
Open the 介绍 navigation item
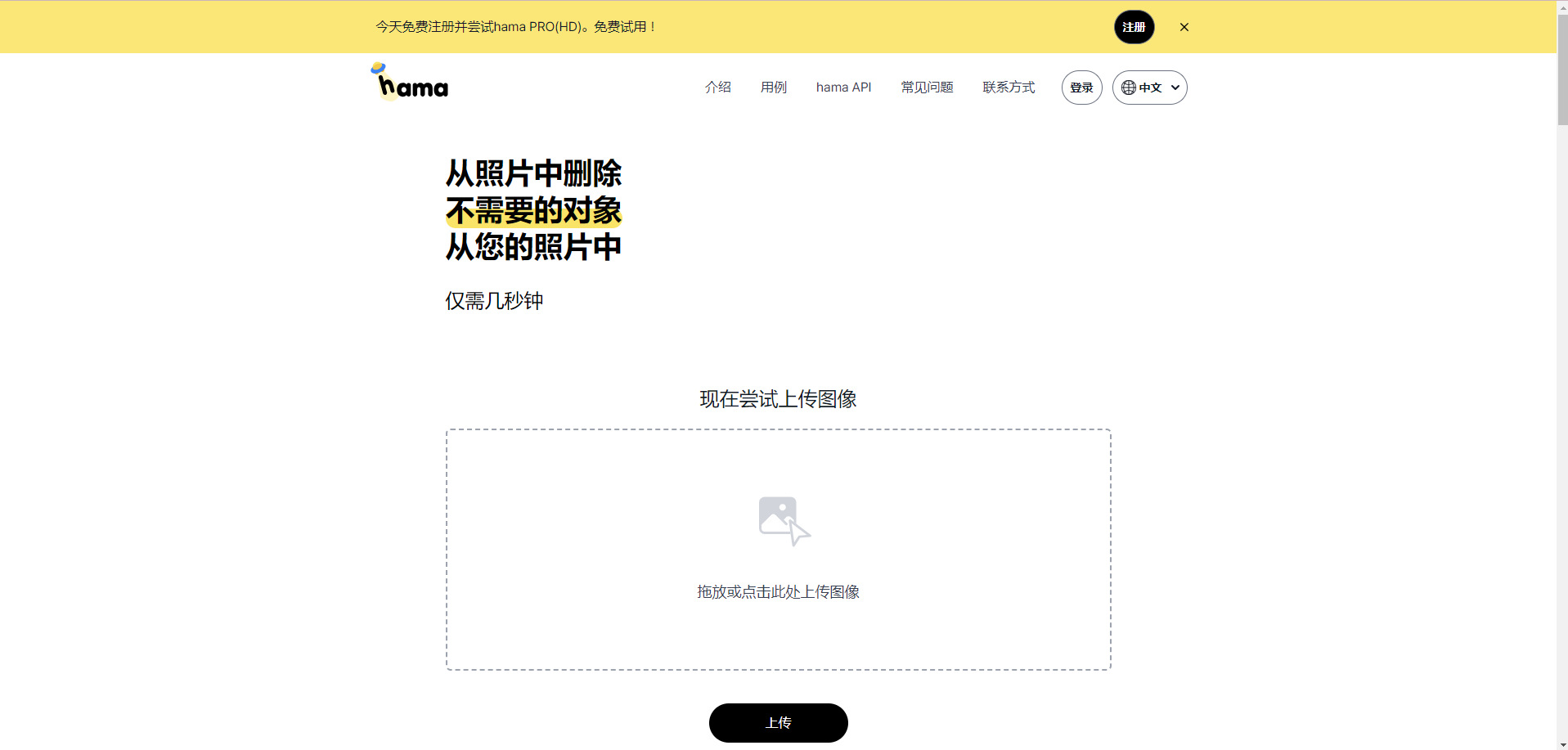coord(717,88)
